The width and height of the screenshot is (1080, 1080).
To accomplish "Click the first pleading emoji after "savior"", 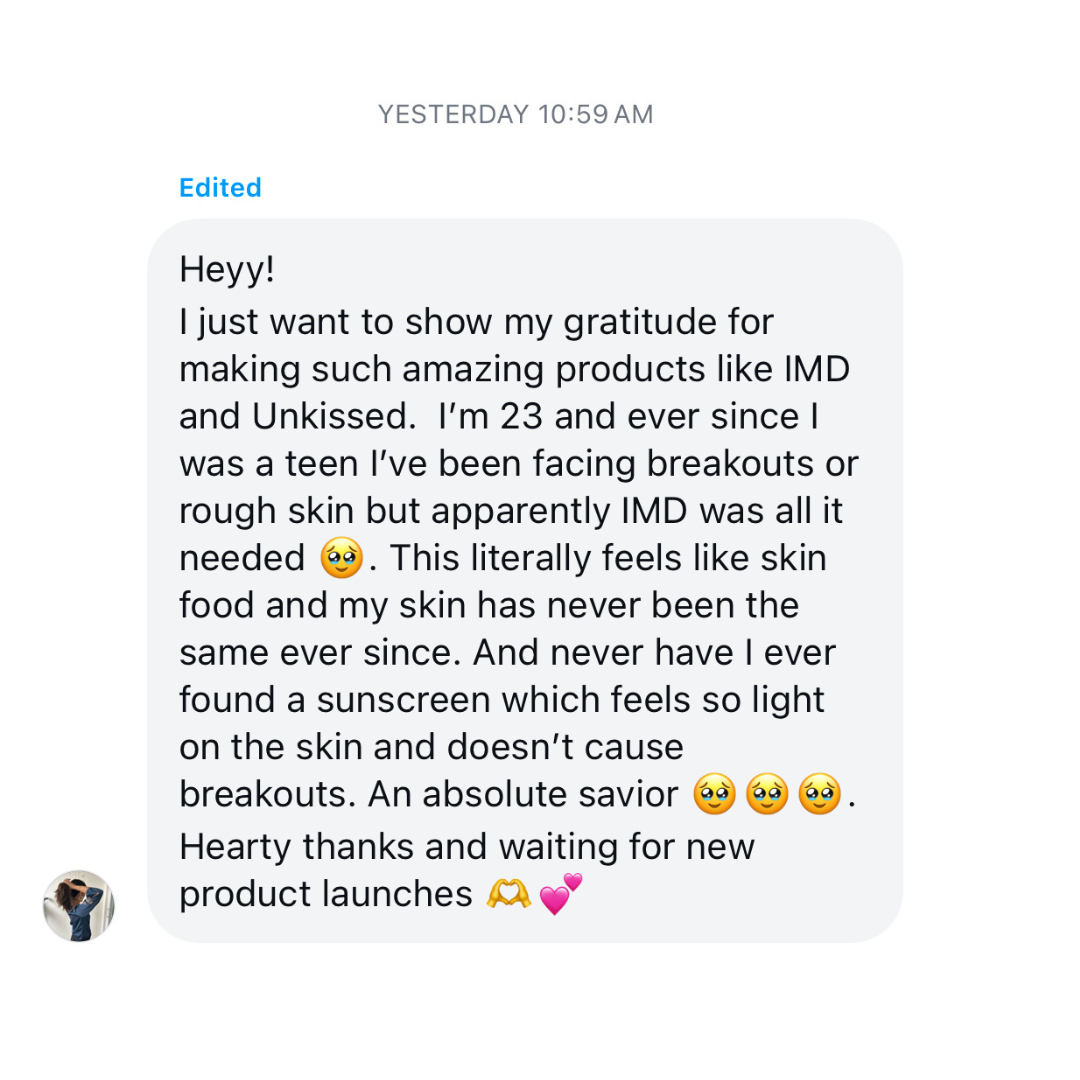I will click(x=714, y=796).
